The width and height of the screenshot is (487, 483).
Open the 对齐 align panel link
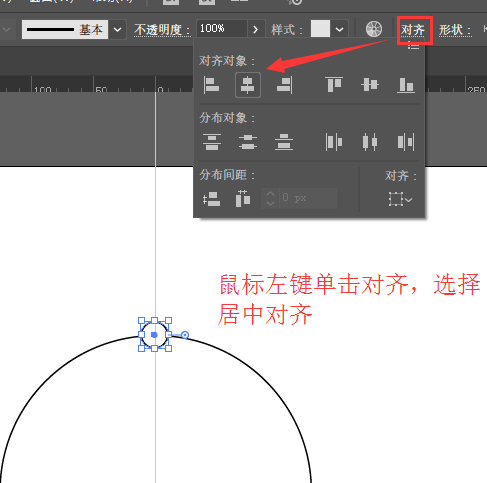coord(413,30)
